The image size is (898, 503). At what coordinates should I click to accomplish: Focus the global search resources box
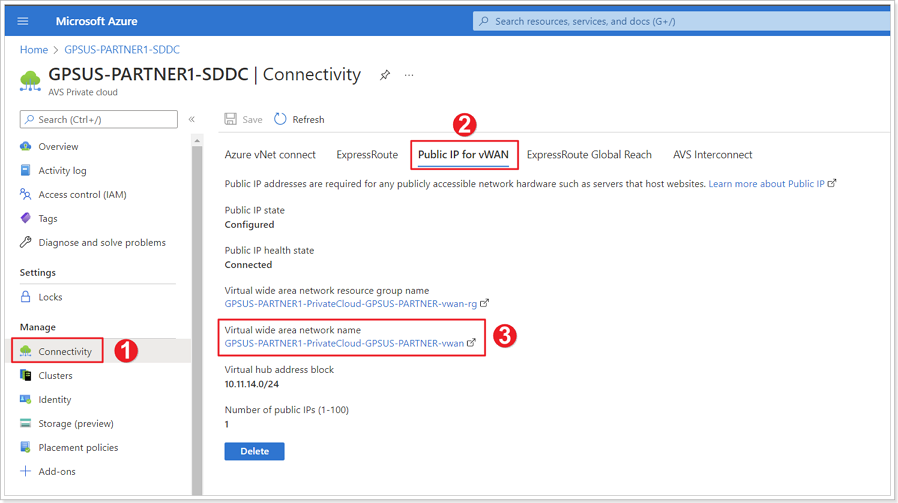point(682,21)
